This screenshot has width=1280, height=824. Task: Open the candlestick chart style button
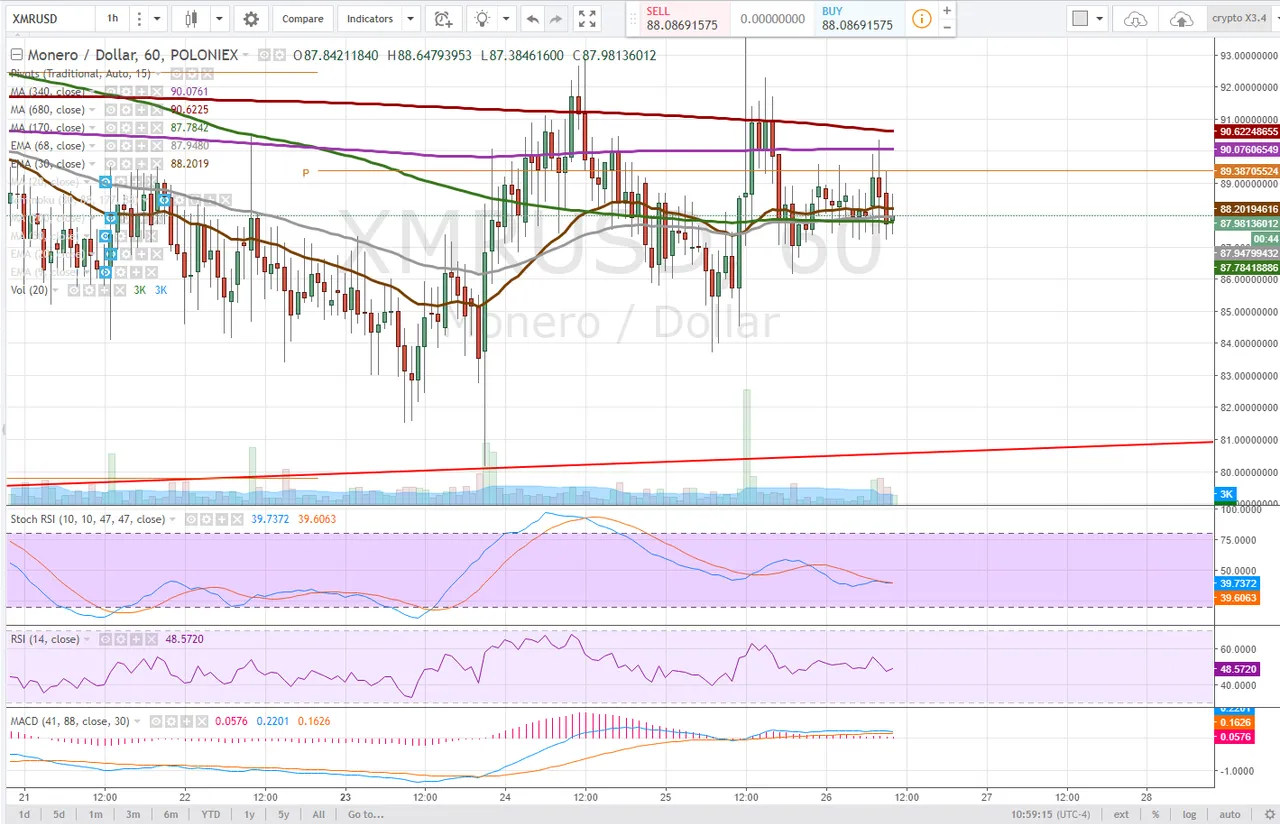(x=193, y=19)
